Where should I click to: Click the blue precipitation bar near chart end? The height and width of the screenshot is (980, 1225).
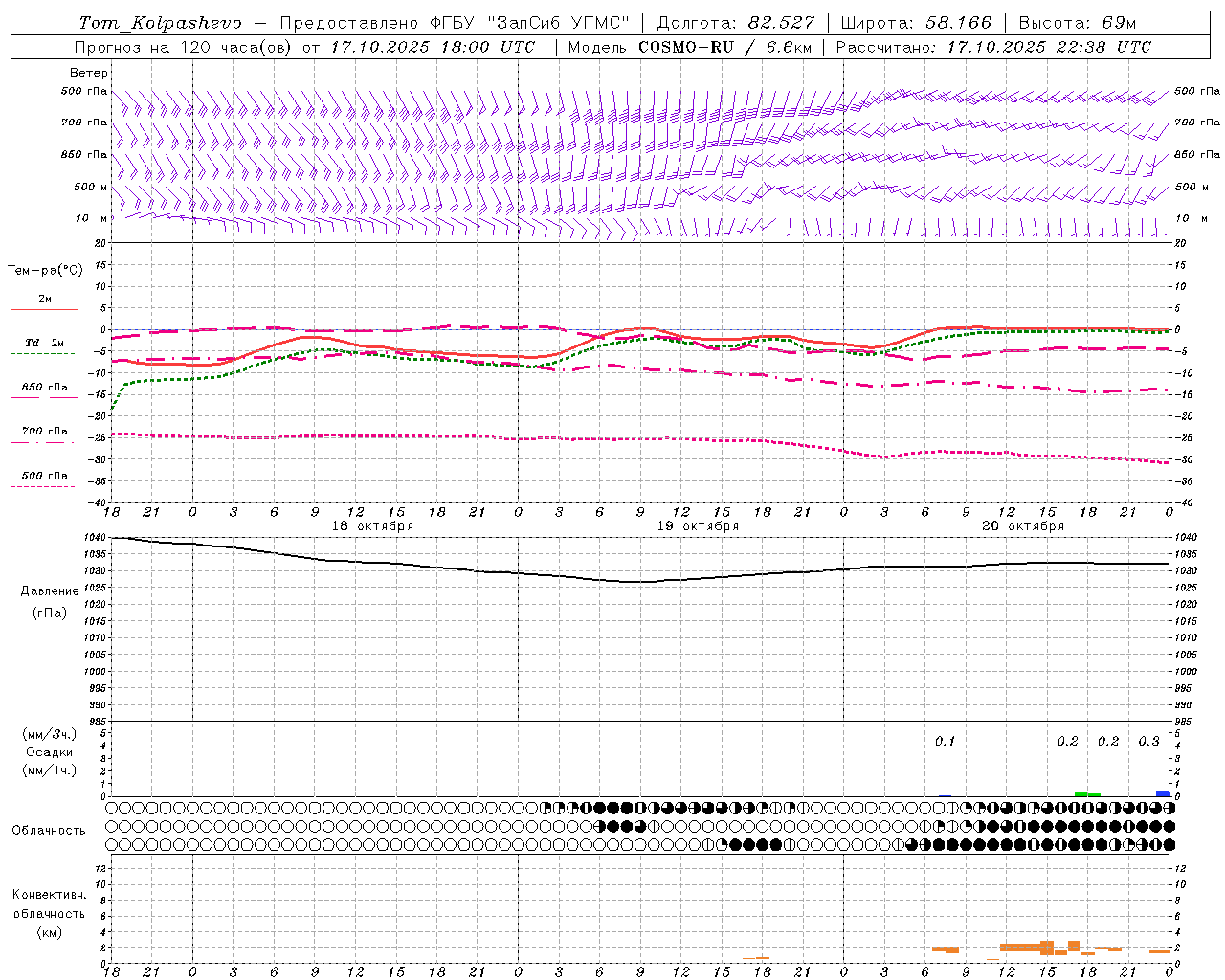pos(1163,793)
